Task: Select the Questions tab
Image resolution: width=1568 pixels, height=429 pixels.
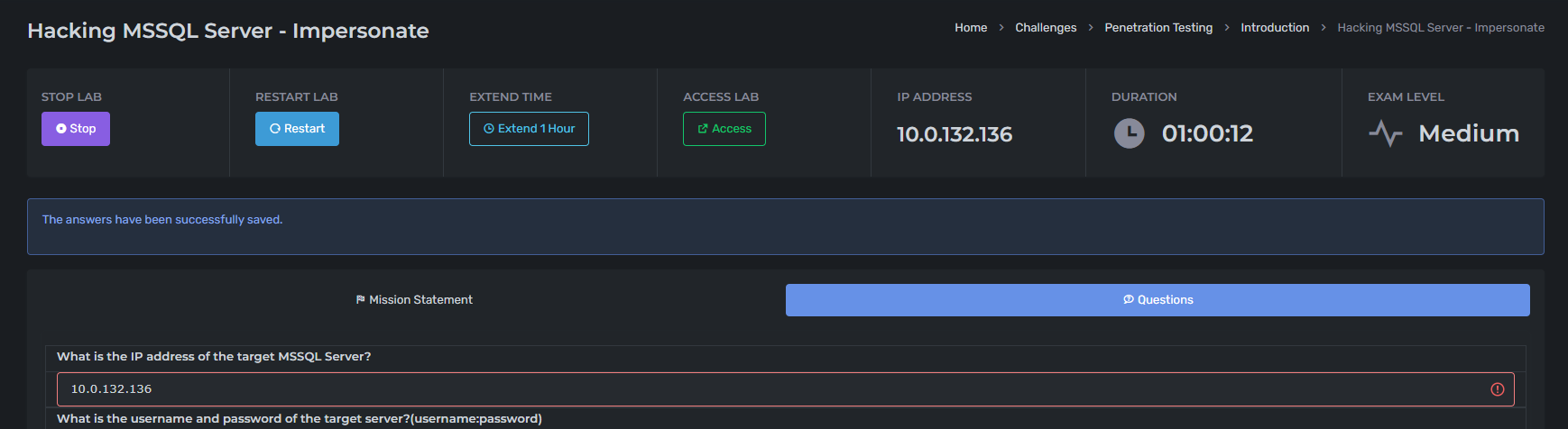Action: point(1158,300)
